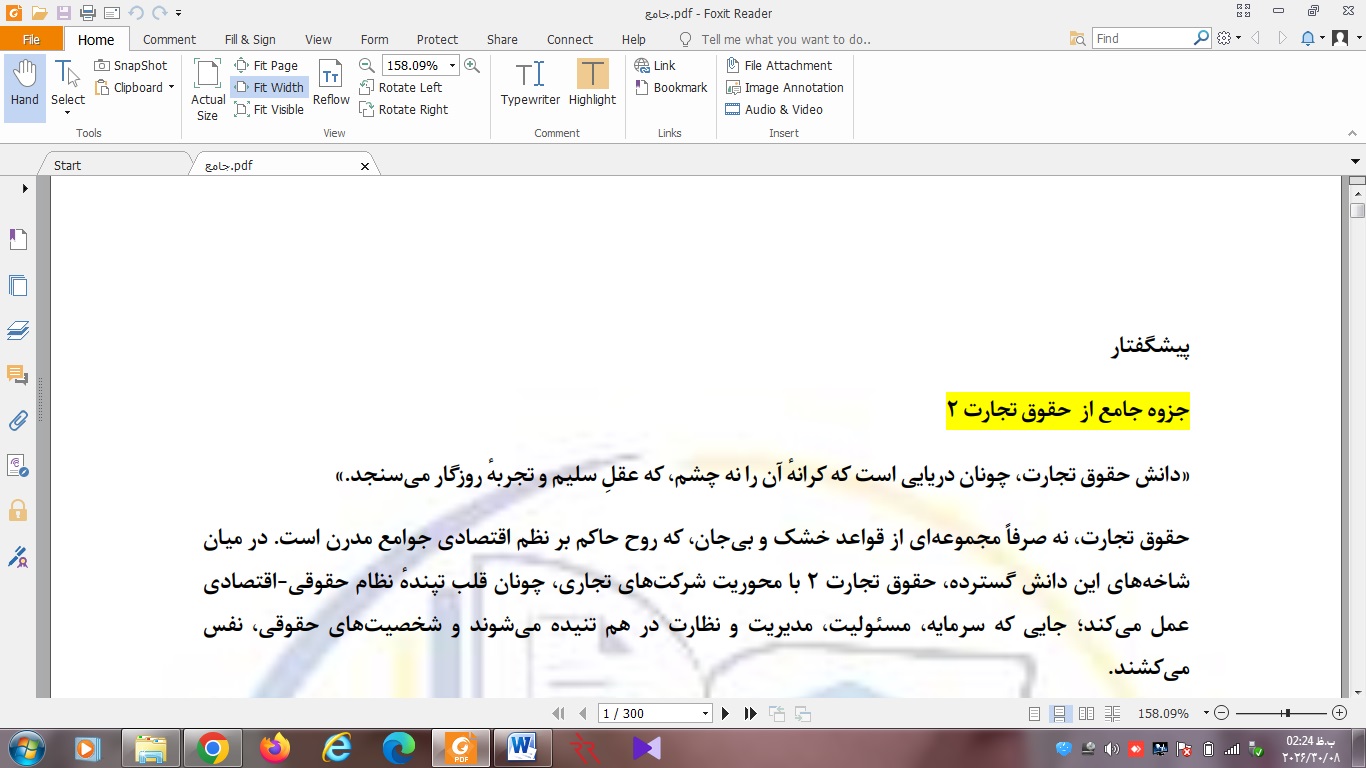Click the Tell me what you want field
Screen dimensions: 1366x768
click(x=785, y=39)
